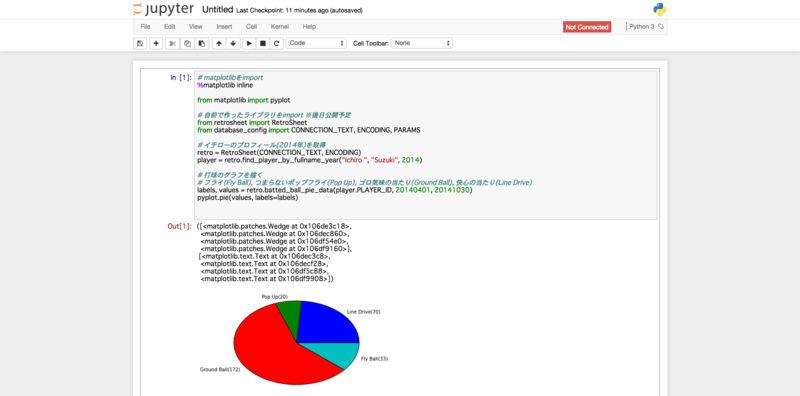This screenshot has height=396, width=800.
Task: Cut selected cell with the scissors icon
Action: (172, 43)
